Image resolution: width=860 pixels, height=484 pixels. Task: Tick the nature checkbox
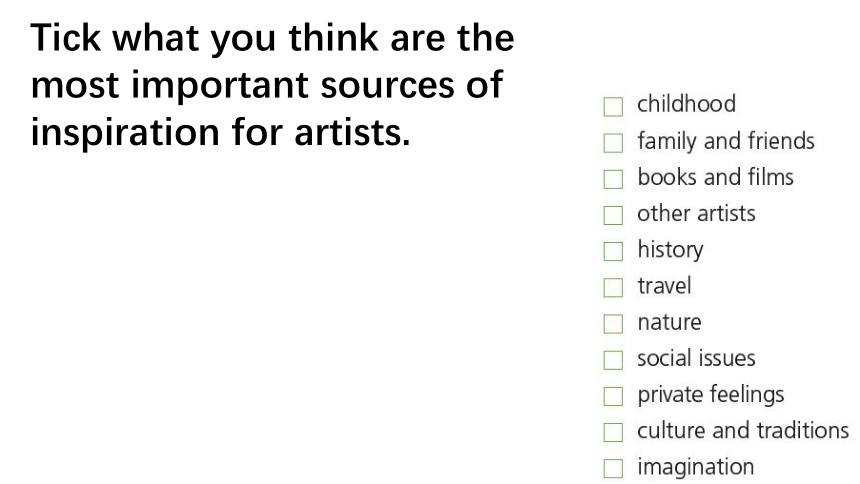point(613,324)
